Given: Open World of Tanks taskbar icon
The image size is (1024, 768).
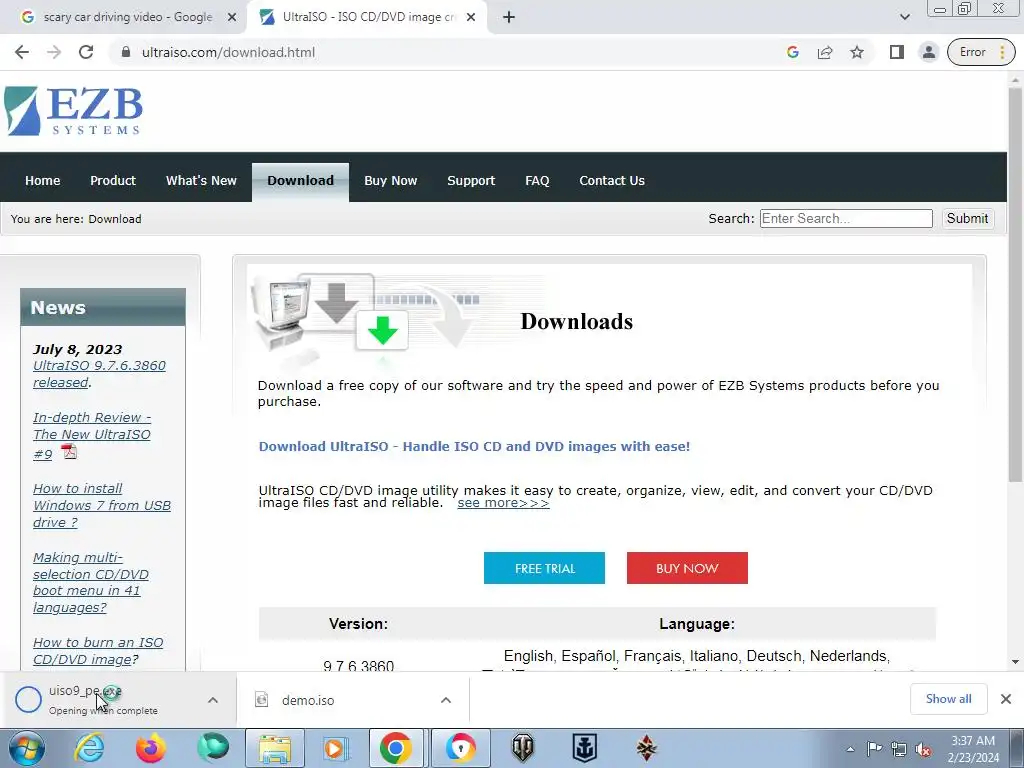Looking at the screenshot, I should [522, 748].
